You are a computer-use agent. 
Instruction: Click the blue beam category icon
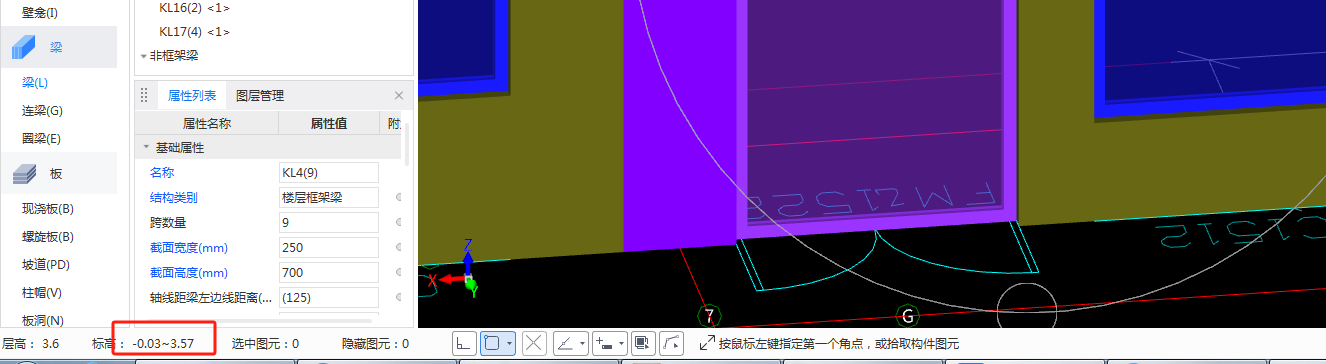click(x=24, y=47)
